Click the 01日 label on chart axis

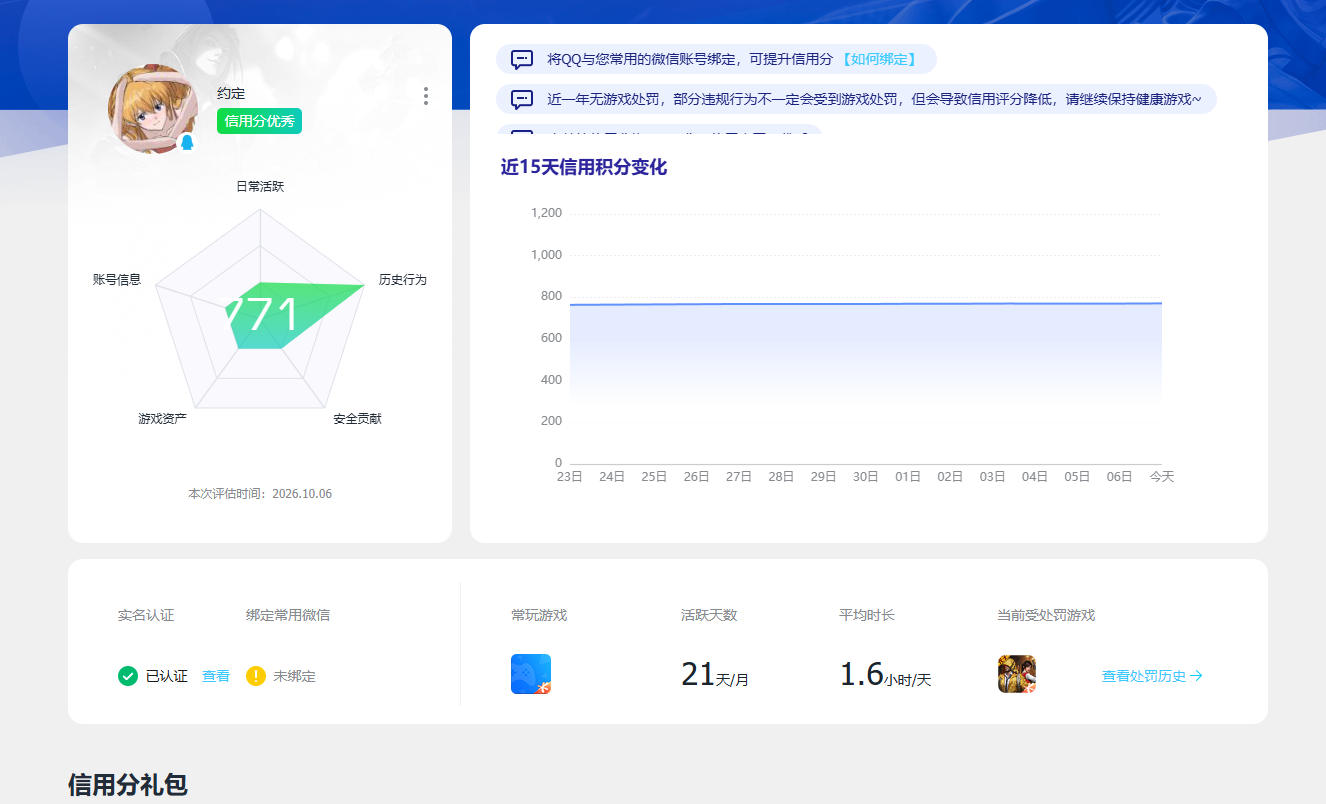(908, 477)
